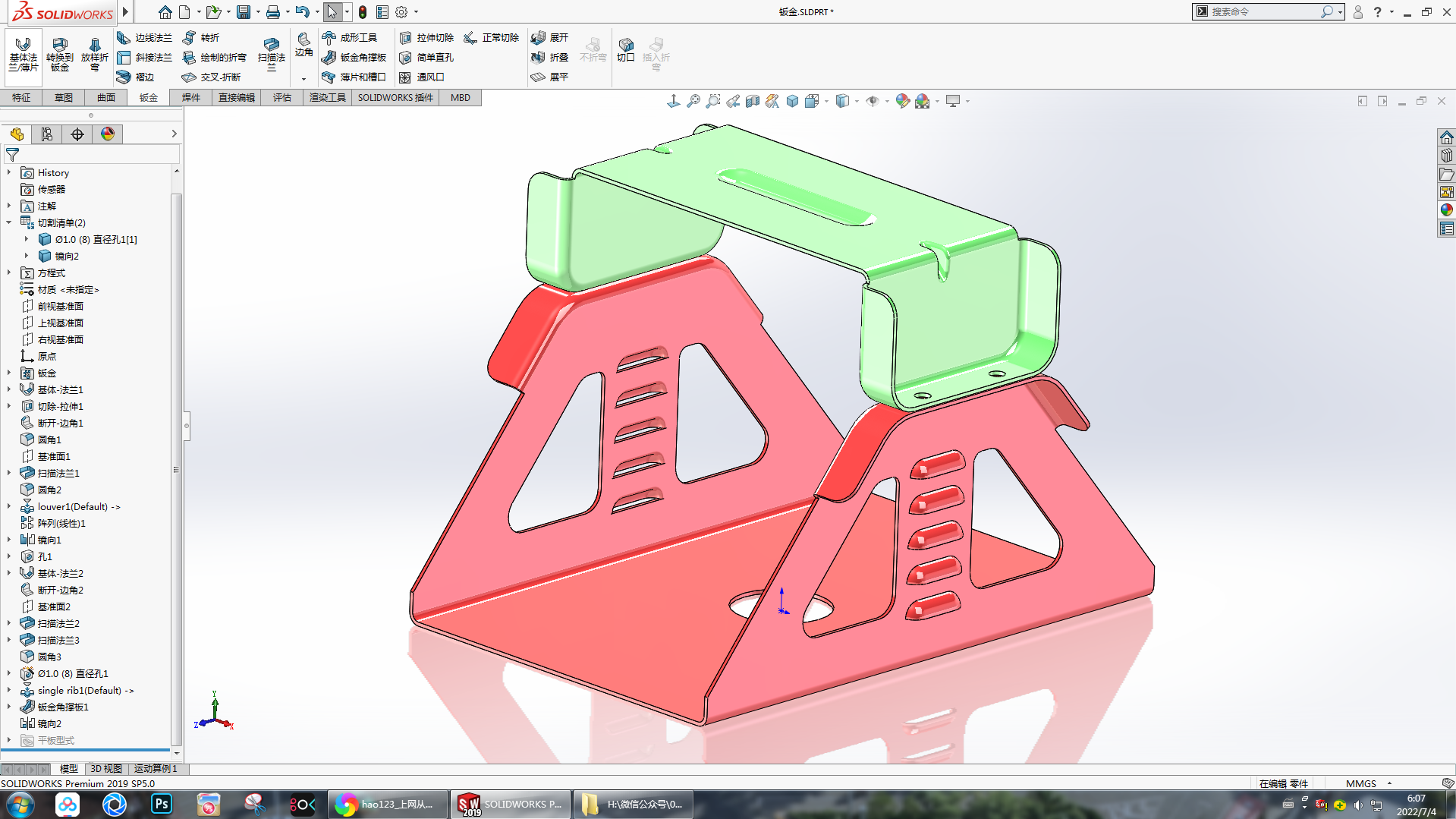This screenshot has height=819, width=1456.
Task: Click the 简单直孔 tool
Action: (x=426, y=57)
